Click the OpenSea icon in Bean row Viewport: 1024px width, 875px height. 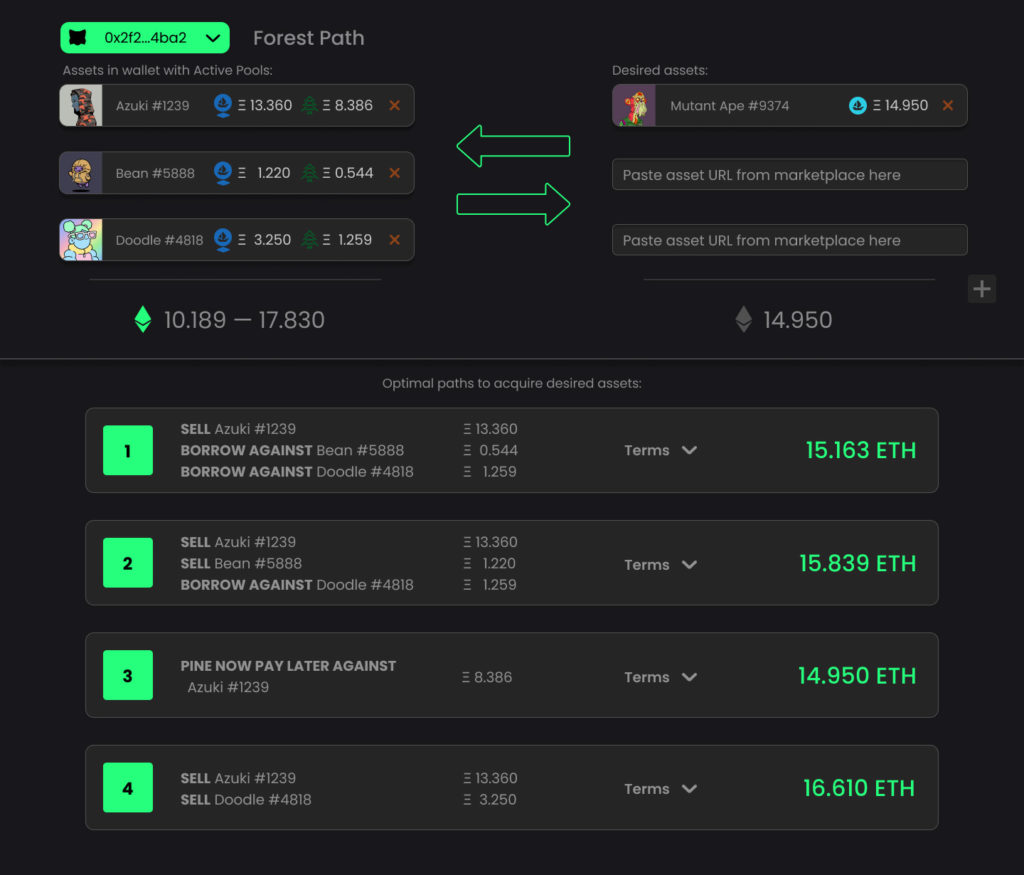pyautogui.click(x=223, y=173)
